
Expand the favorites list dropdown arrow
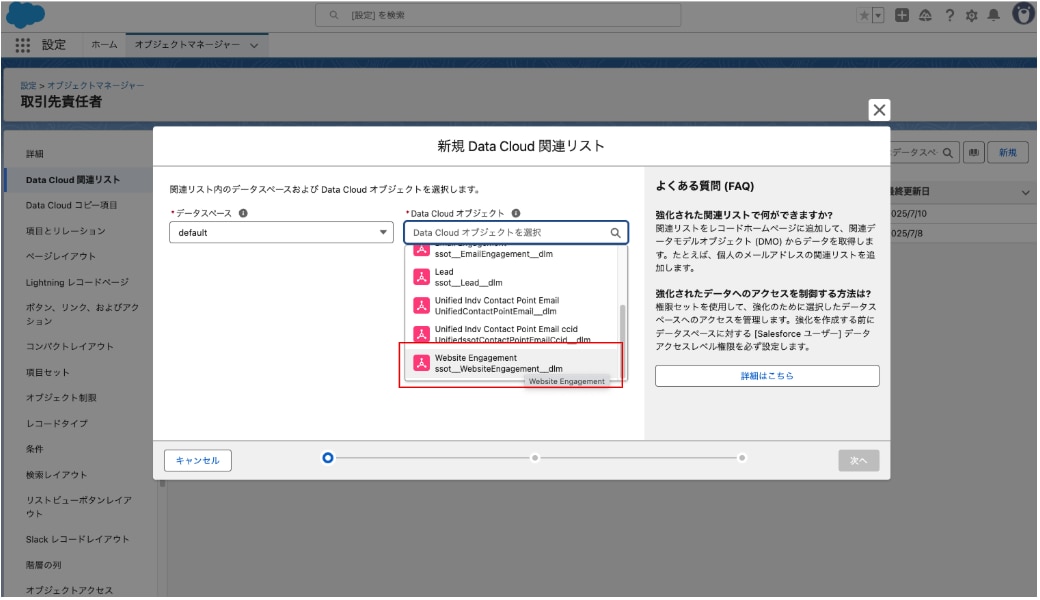click(x=878, y=15)
